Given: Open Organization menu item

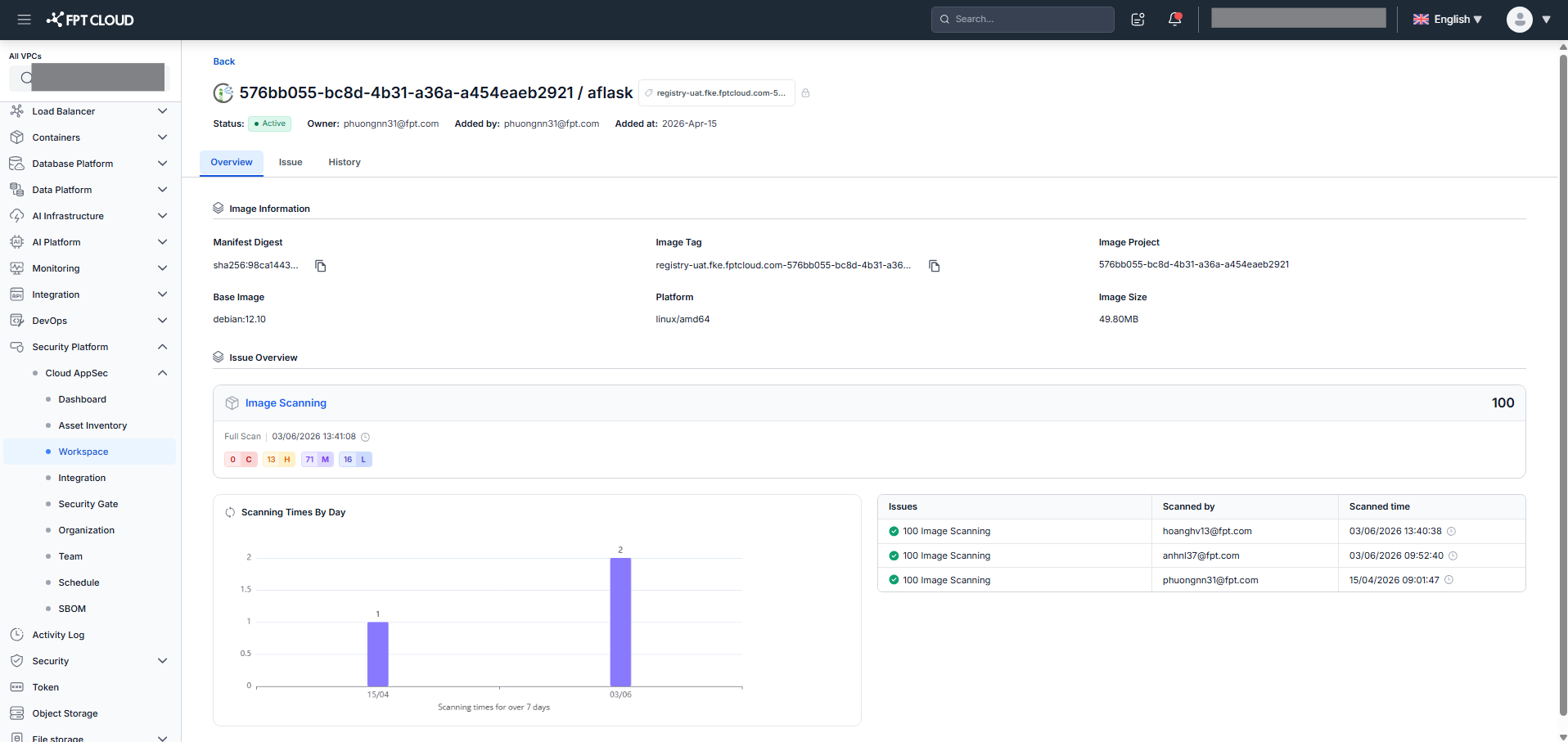Looking at the screenshot, I should point(87,530).
